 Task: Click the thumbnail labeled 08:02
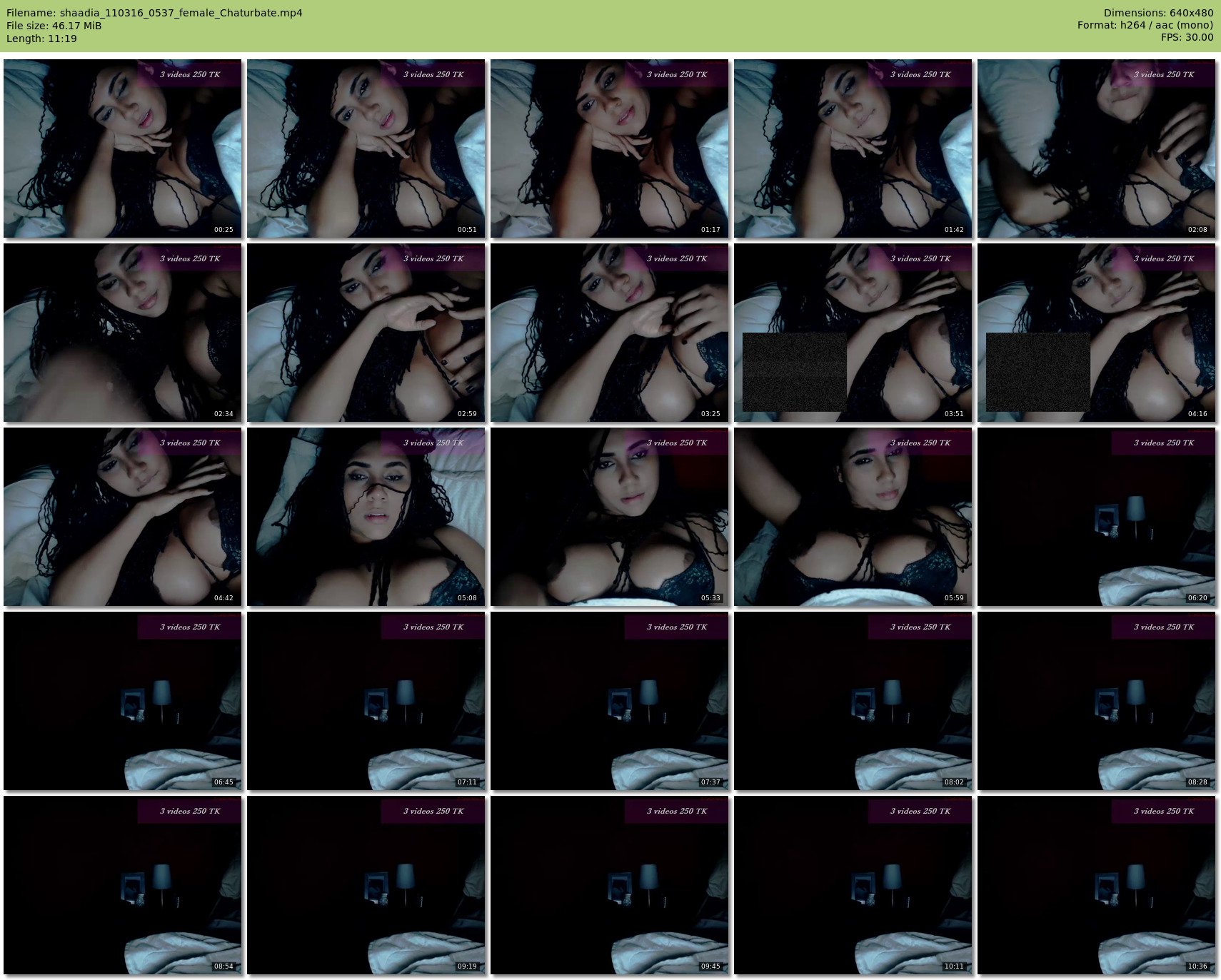point(853,701)
